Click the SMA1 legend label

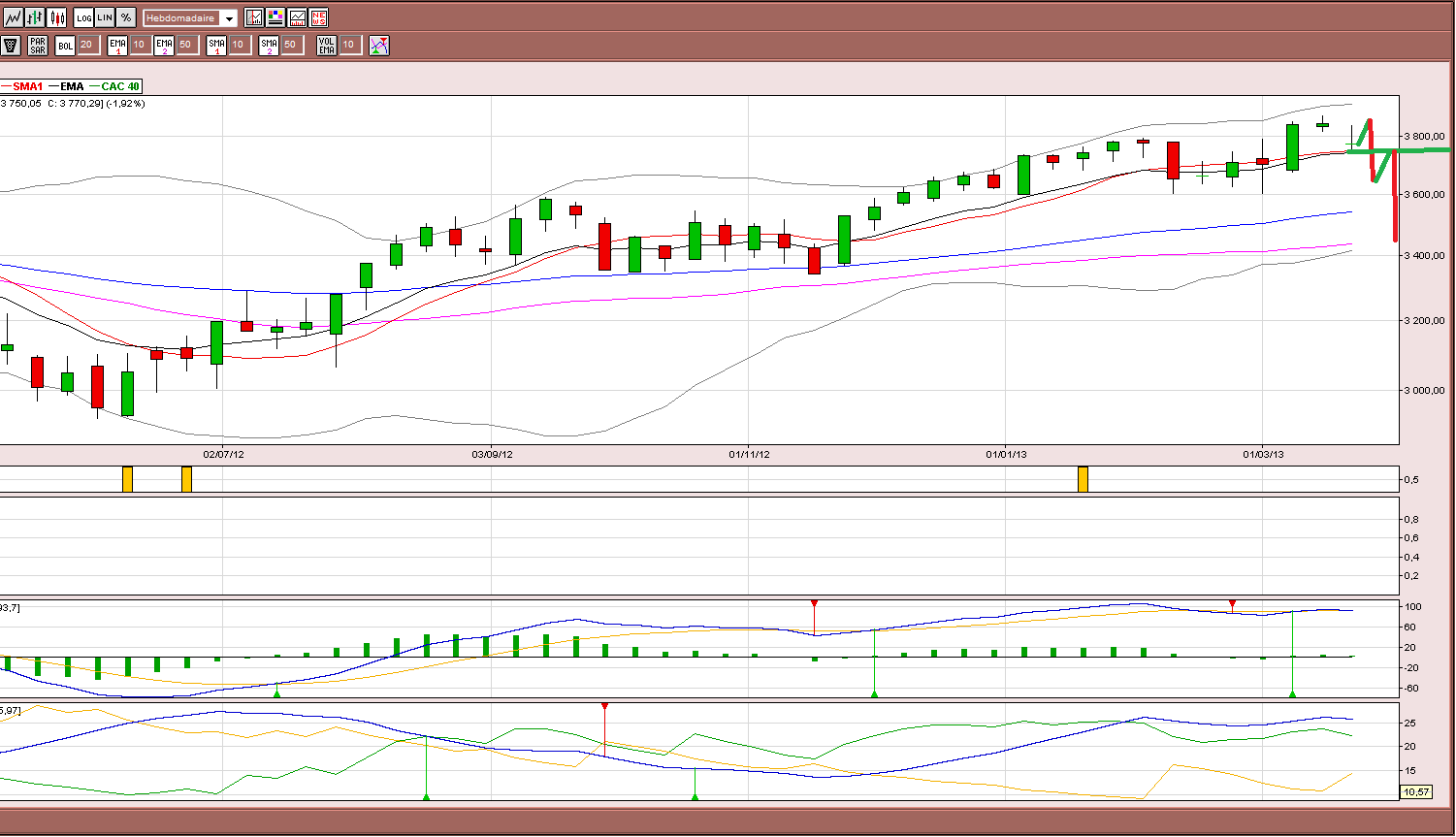(x=27, y=86)
